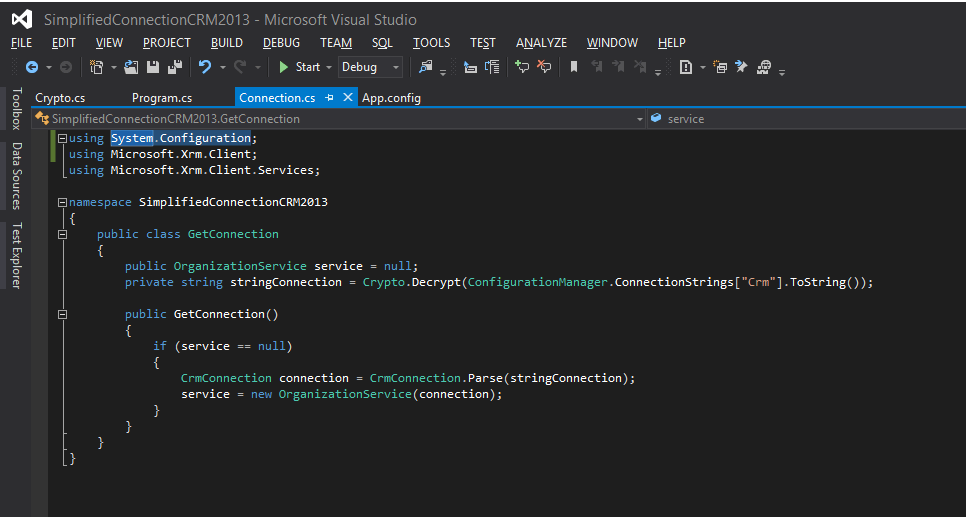Viewport: 966px width, 517px height.
Task: Close the Connection.cs tab
Action: point(348,98)
